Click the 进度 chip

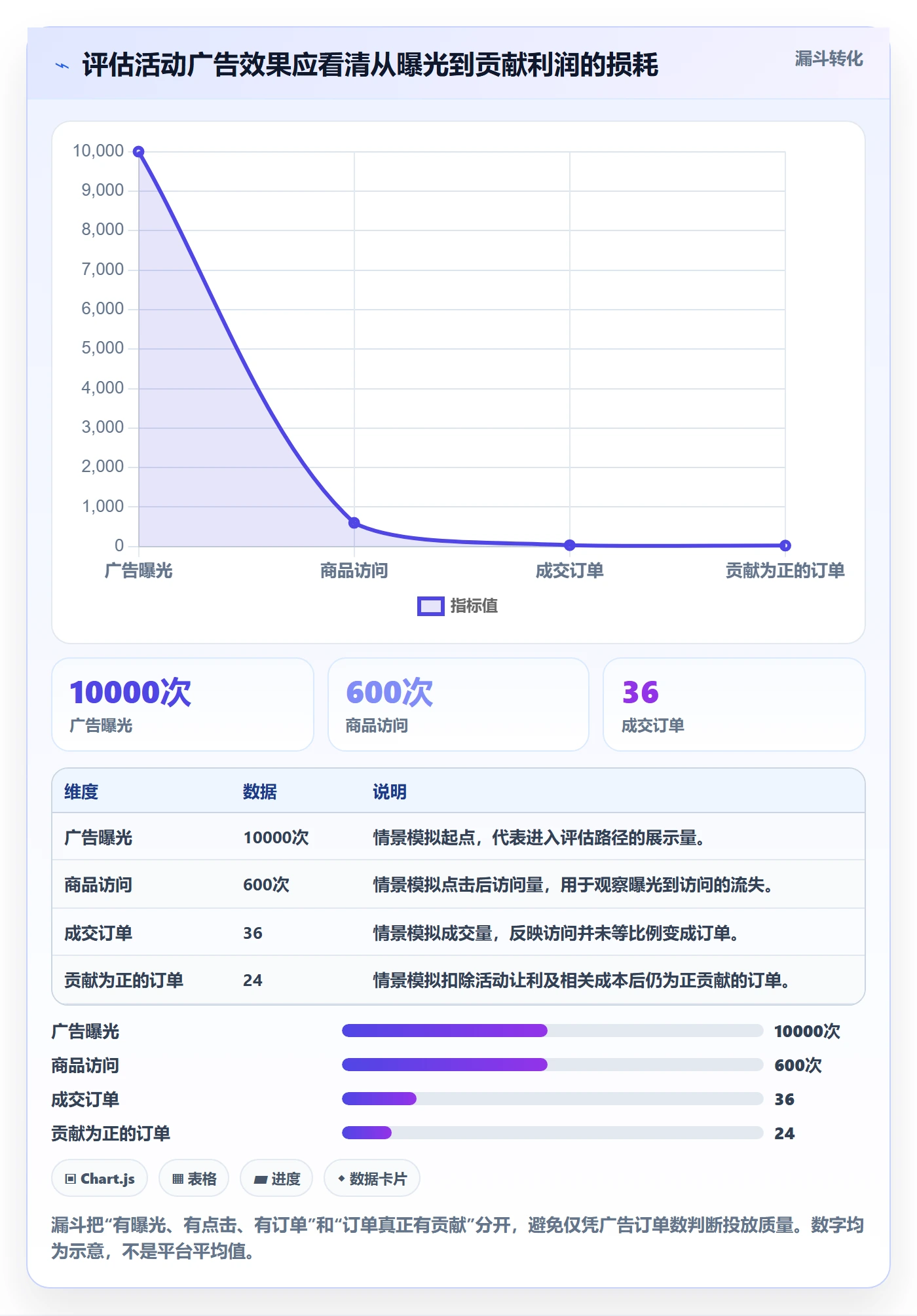pyautogui.click(x=276, y=1179)
